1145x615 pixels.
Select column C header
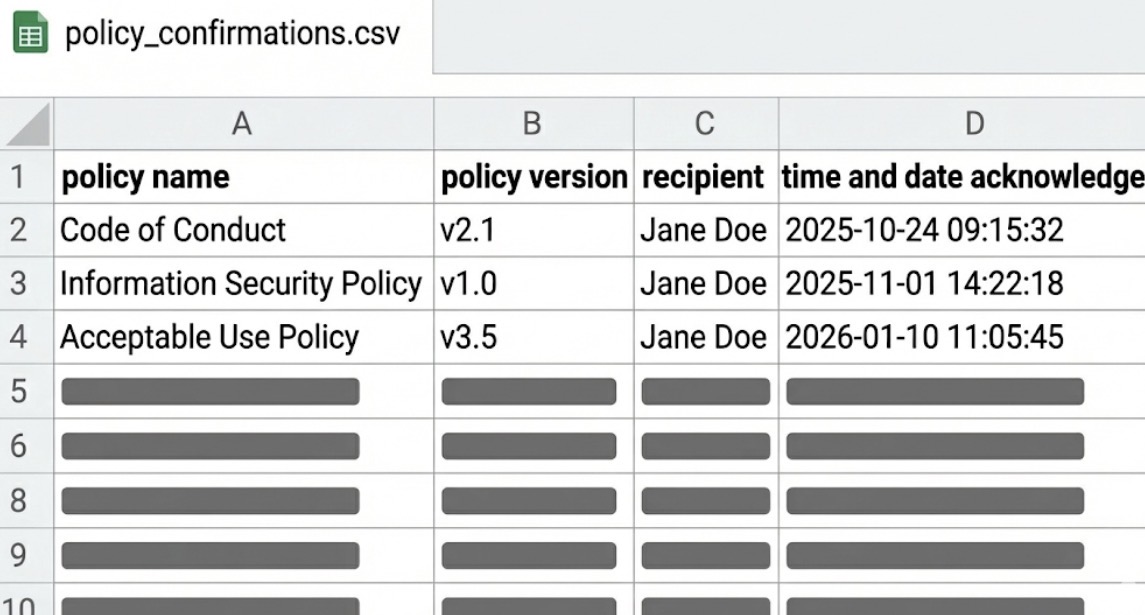[x=706, y=124]
